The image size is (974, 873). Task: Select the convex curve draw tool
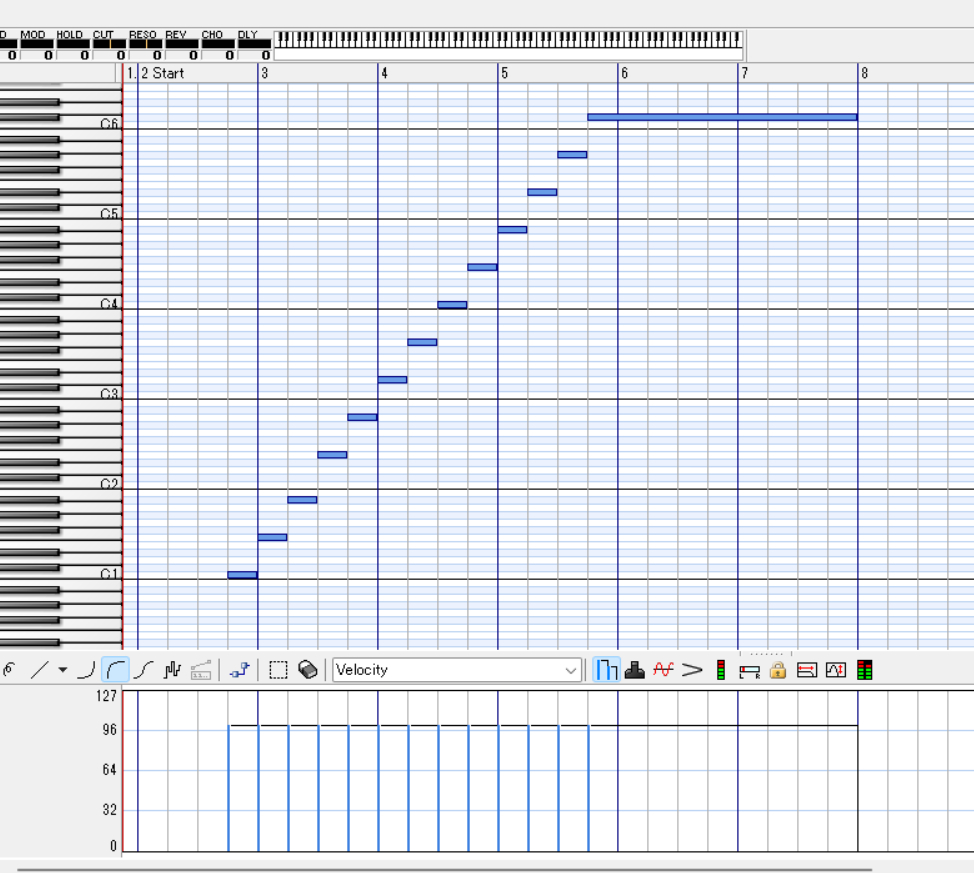pyautogui.click(x=116, y=670)
